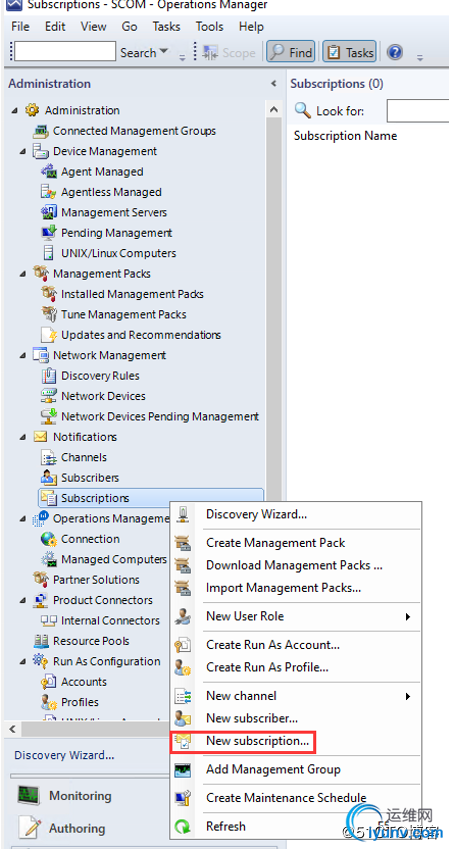
Task: Click the toolbar search input field
Action: (x=65, y=52)
